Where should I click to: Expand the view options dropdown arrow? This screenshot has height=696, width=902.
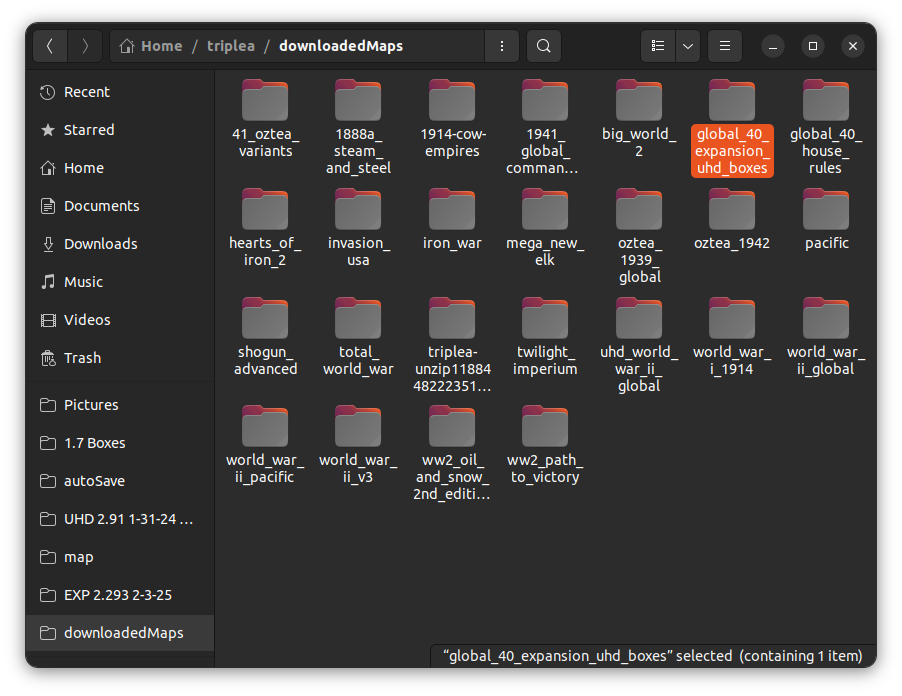click(687, 46)
